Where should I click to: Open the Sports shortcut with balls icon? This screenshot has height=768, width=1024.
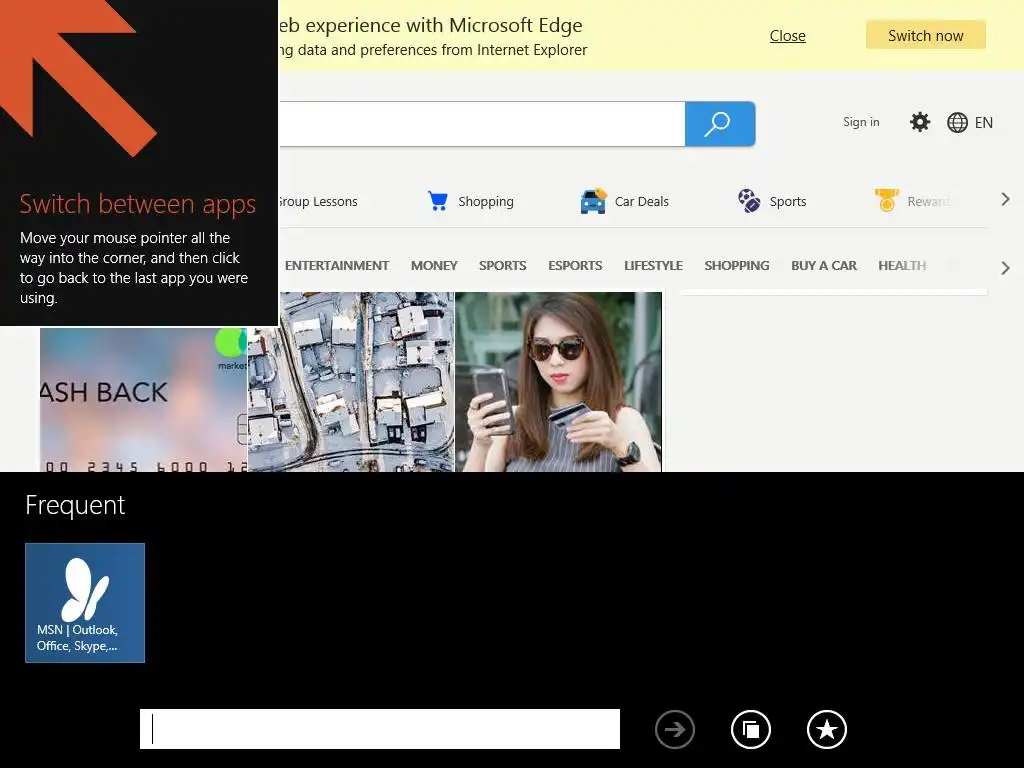[772, 201]
